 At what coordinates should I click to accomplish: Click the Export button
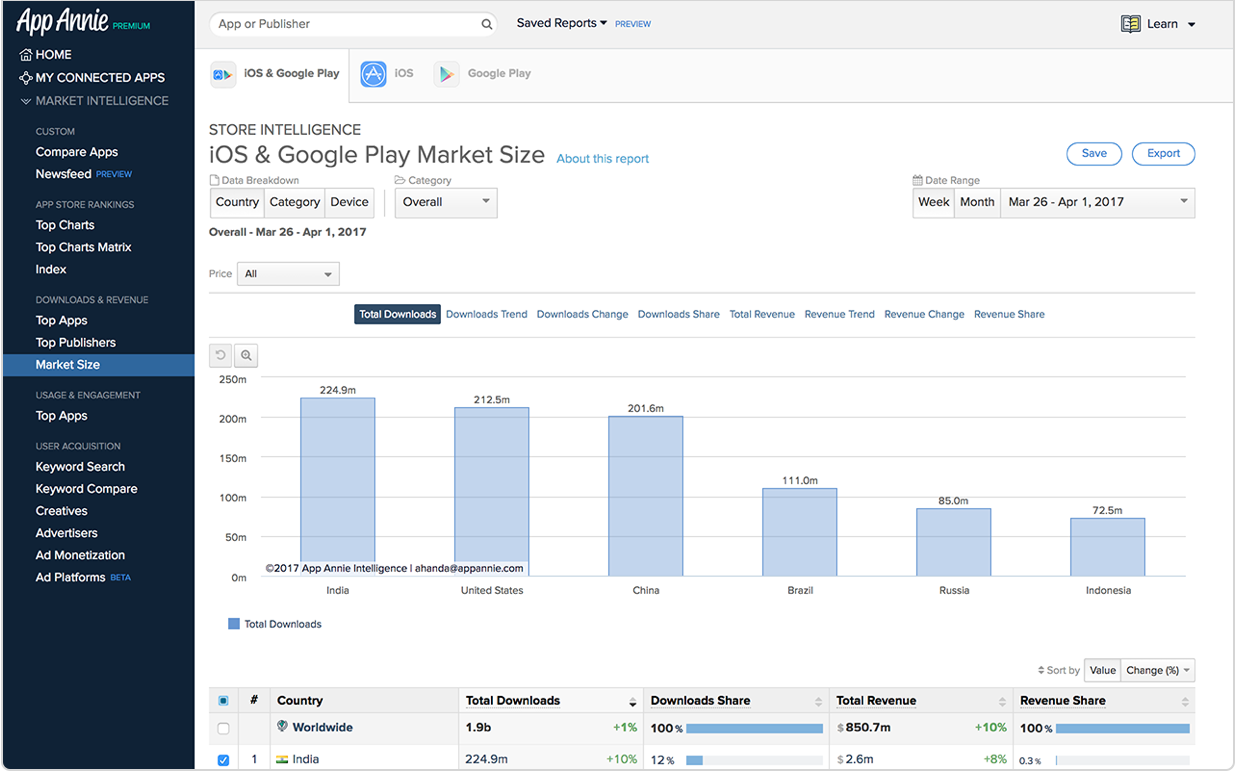tap(1163, 154)
